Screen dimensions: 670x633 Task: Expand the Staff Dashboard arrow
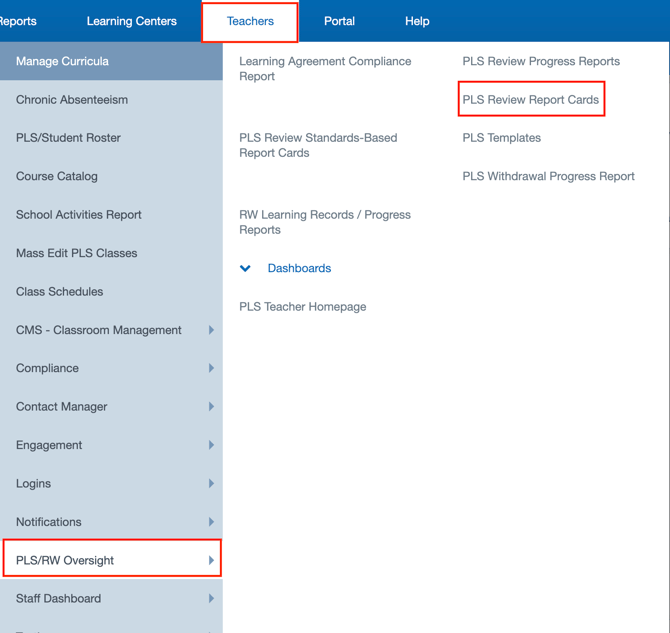(x=211, y=599)
